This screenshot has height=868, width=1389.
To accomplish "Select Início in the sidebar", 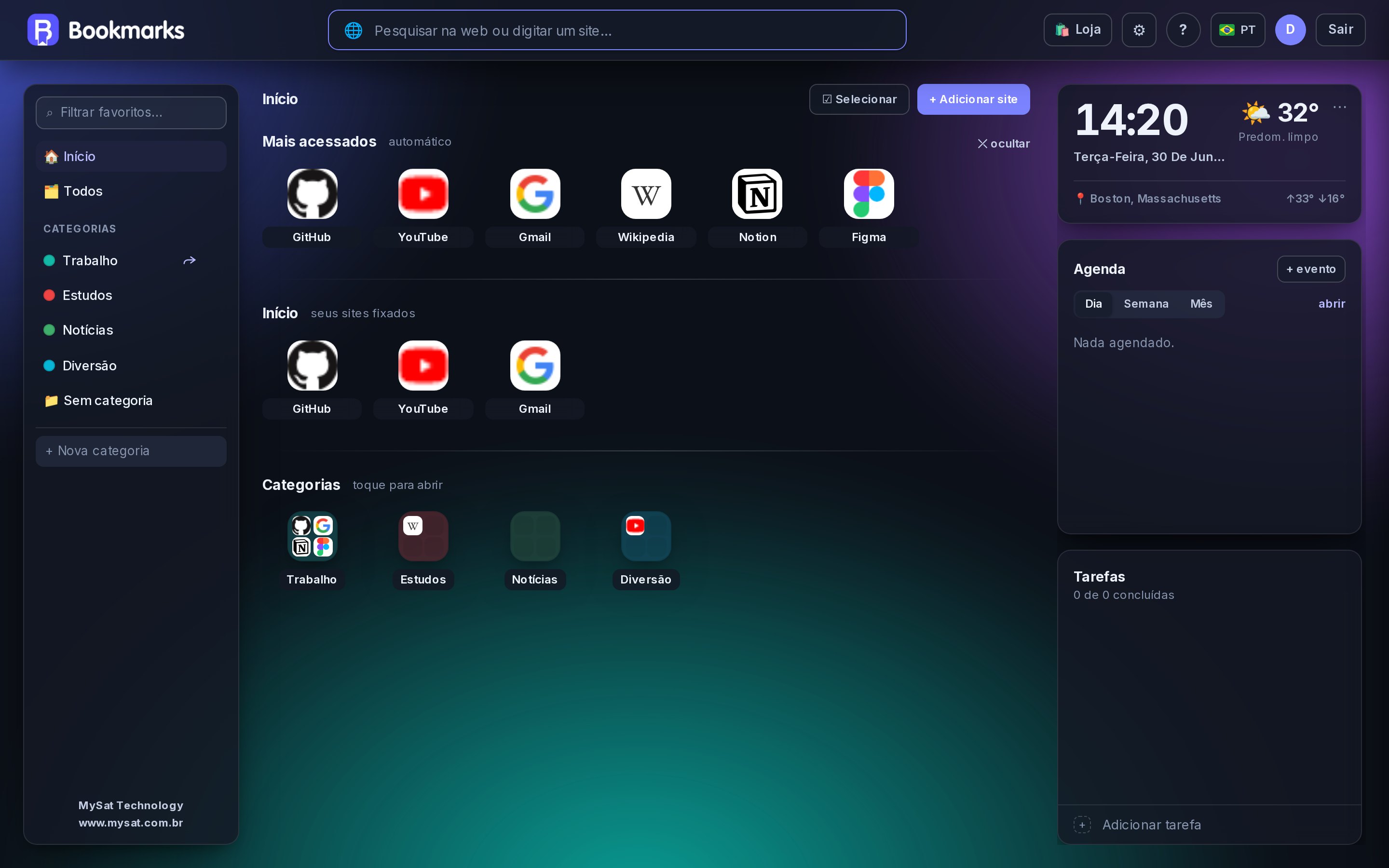I will click(131, 156).
